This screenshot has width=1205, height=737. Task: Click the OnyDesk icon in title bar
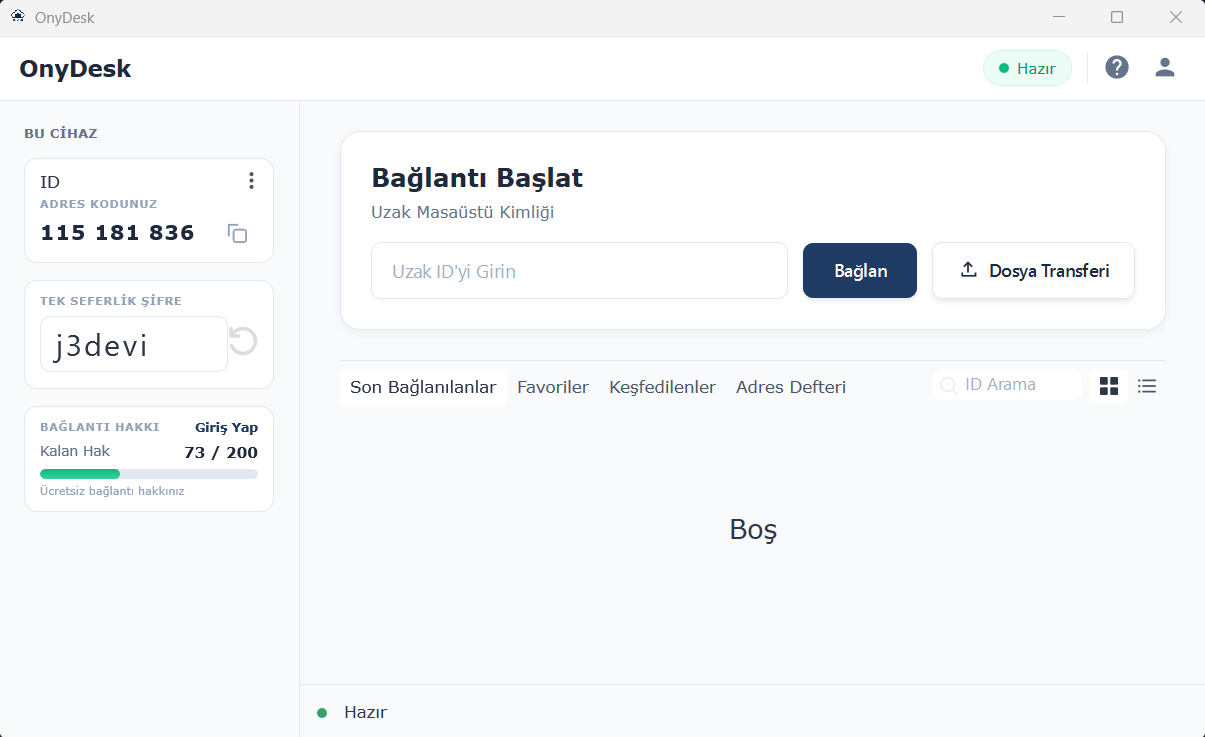point(17,17)
